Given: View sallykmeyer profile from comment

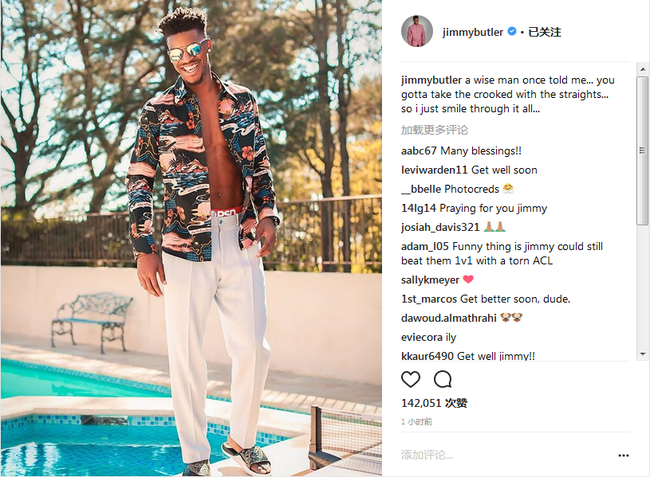Looking at the screenshot, I should (x=430, y=280).
